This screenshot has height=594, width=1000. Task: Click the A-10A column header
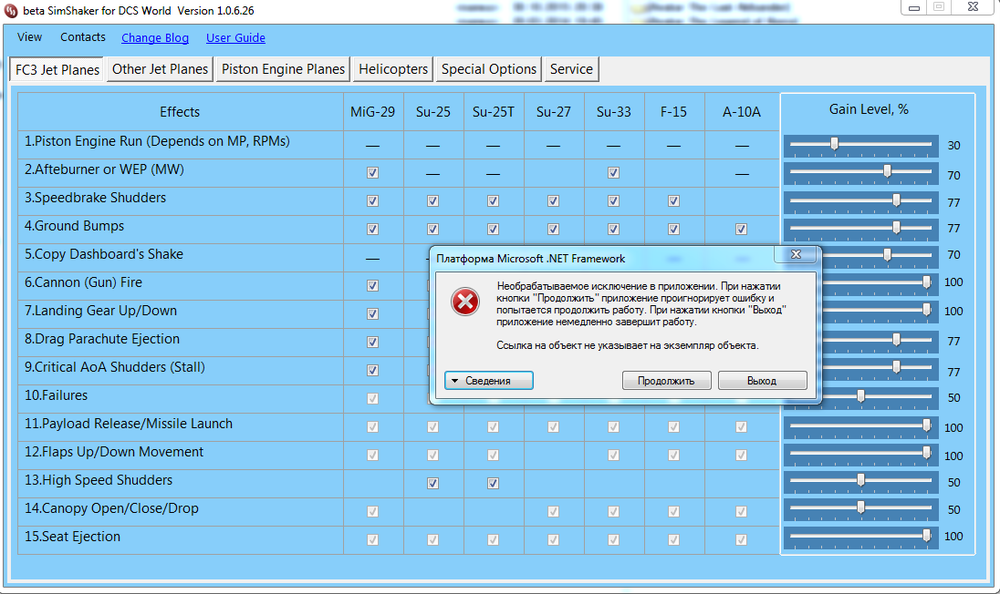741,112
